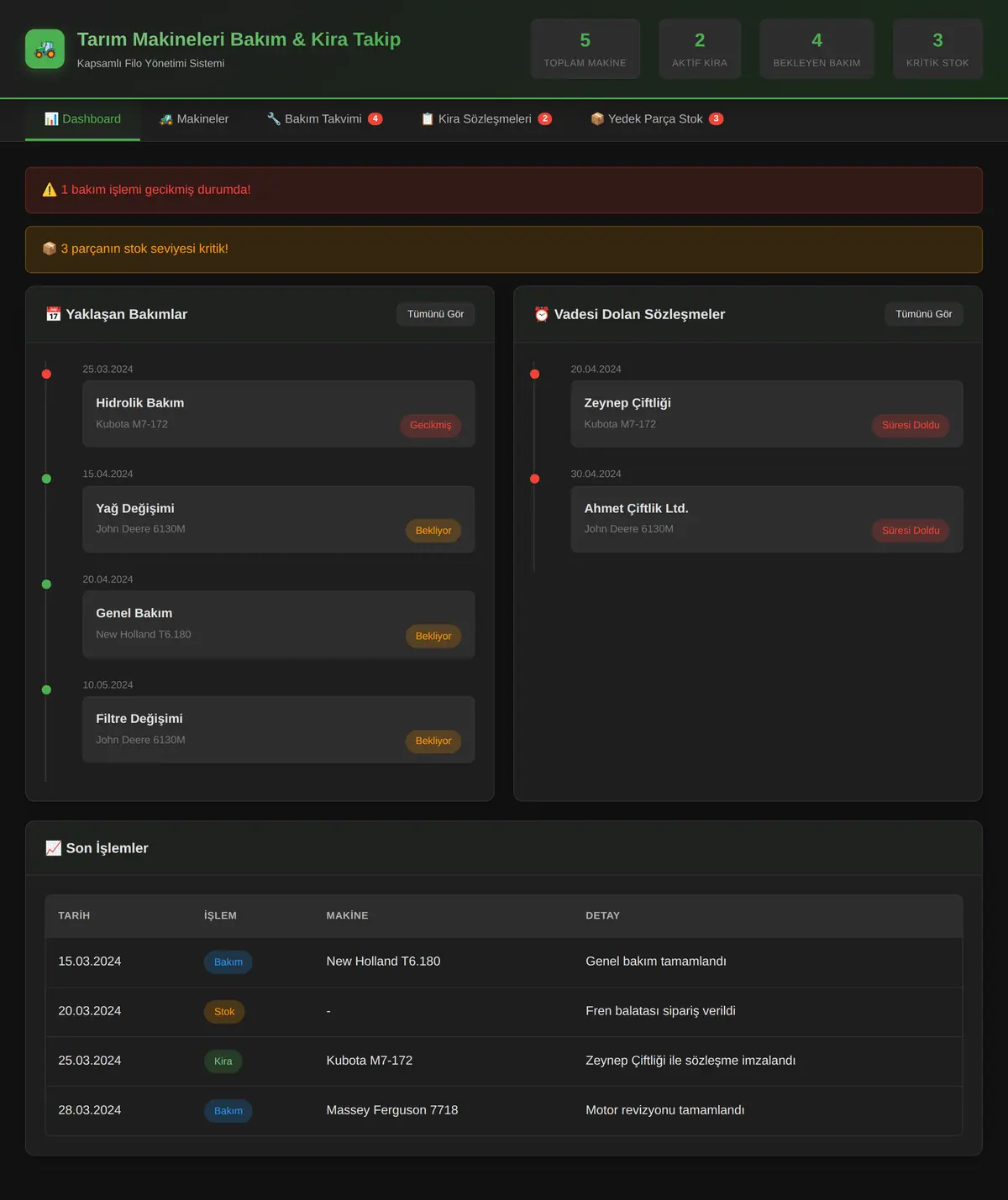Select the Genel Bakım maintenance title
The image size is (1008, 1200).
134,614
